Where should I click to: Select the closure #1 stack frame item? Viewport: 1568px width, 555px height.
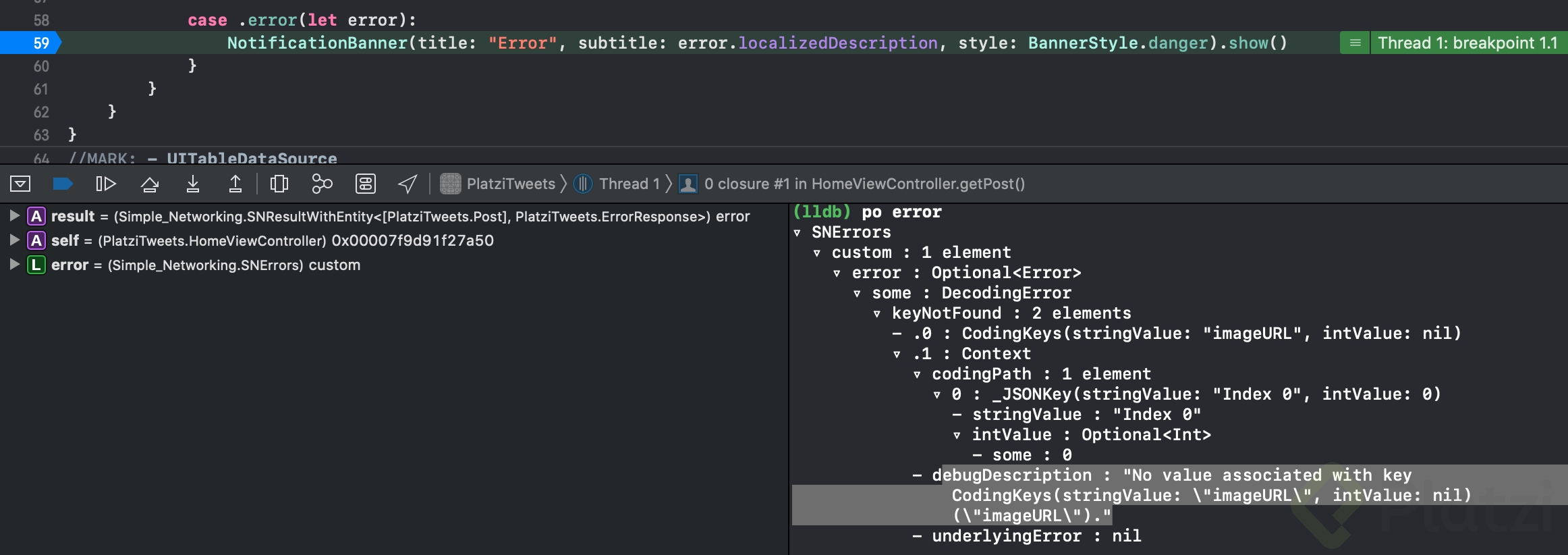tap(852, 184)
